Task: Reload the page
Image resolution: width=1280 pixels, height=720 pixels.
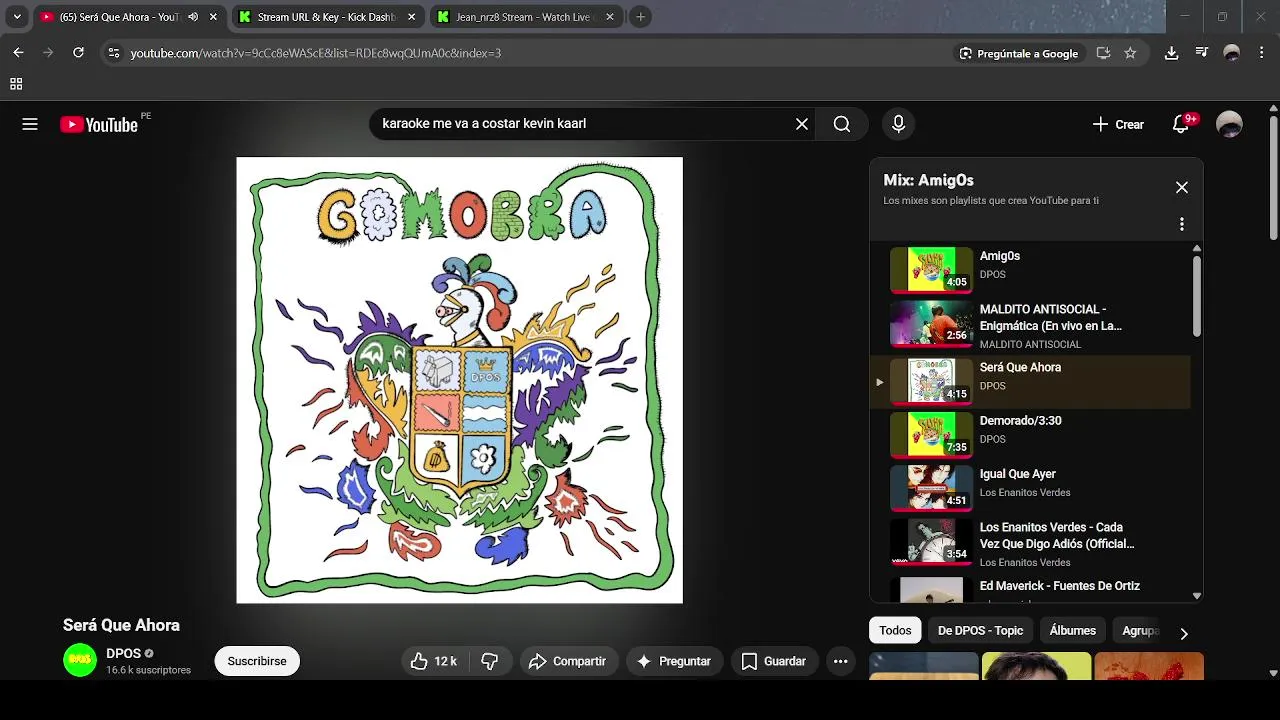Action: pos(78,53)
